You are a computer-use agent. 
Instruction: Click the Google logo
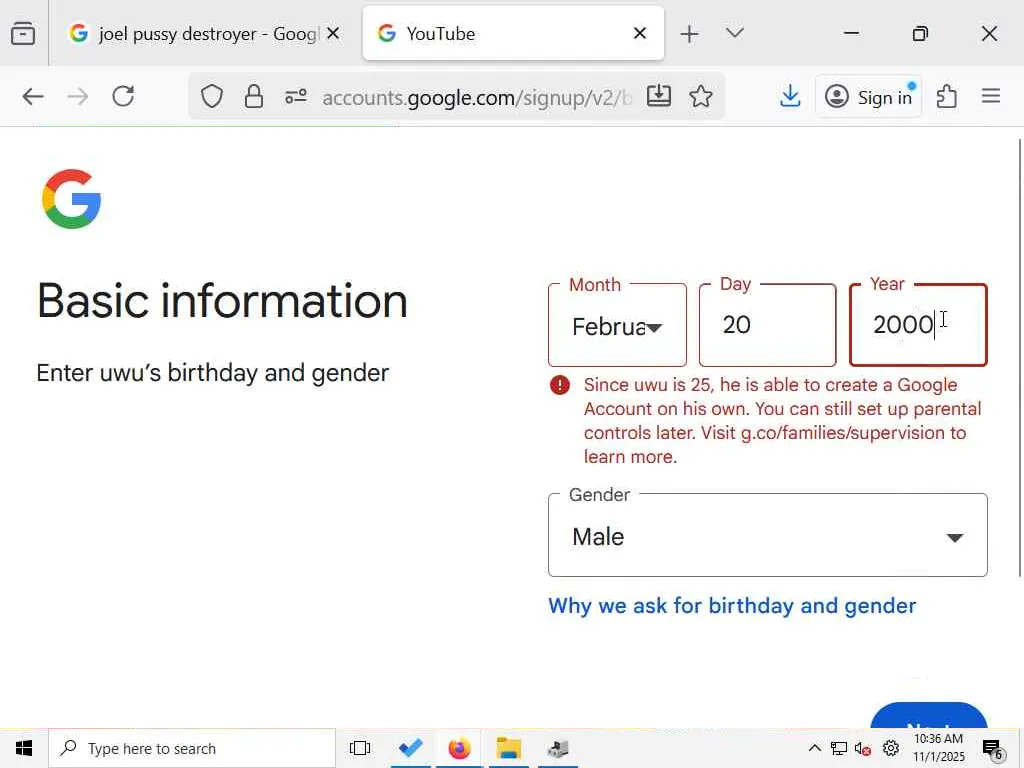[72, 199]
